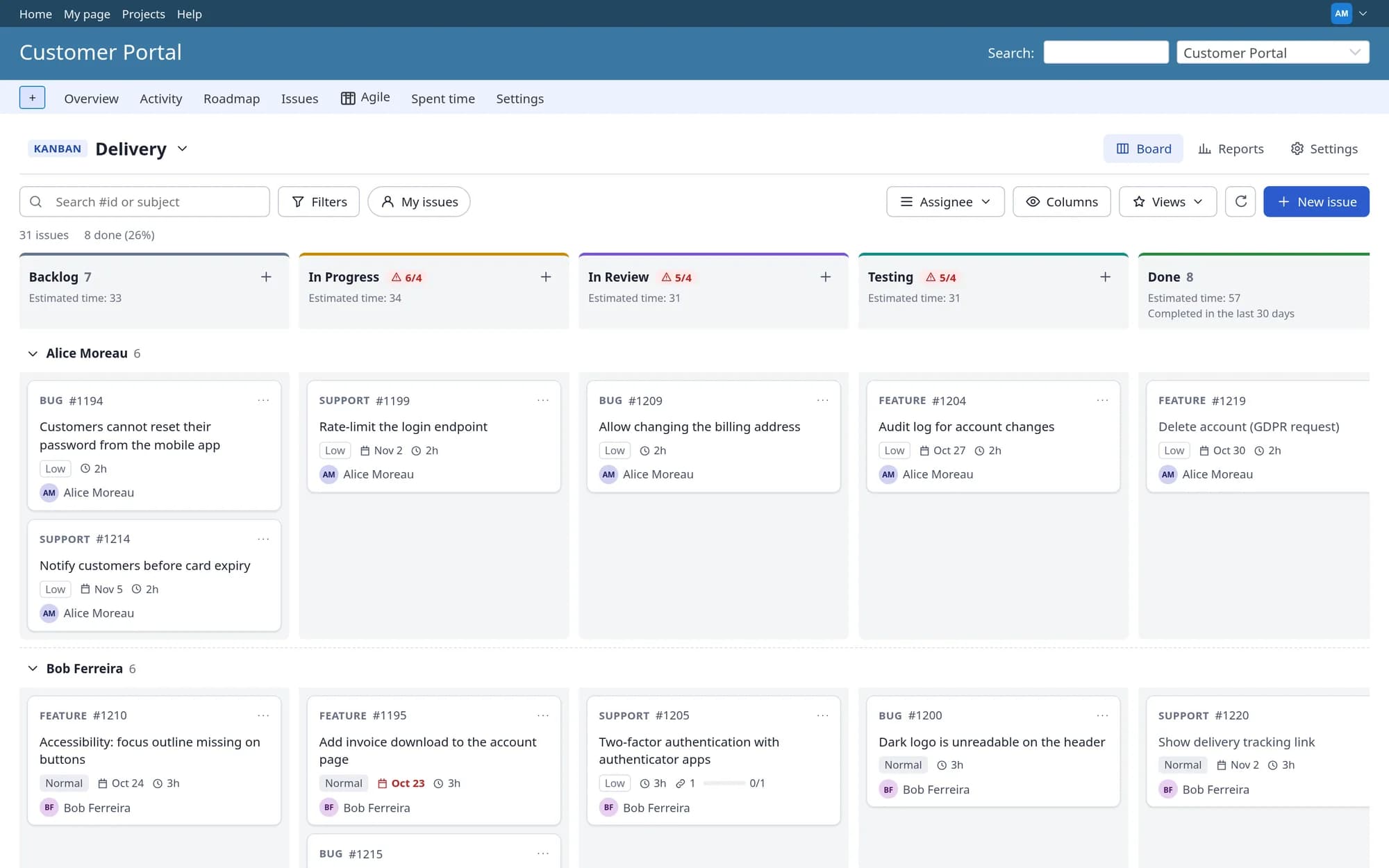Click WIP limit warning 6/4 on In Progress
The width and height of the screenshot is (1389, 868).
(407, 278)
